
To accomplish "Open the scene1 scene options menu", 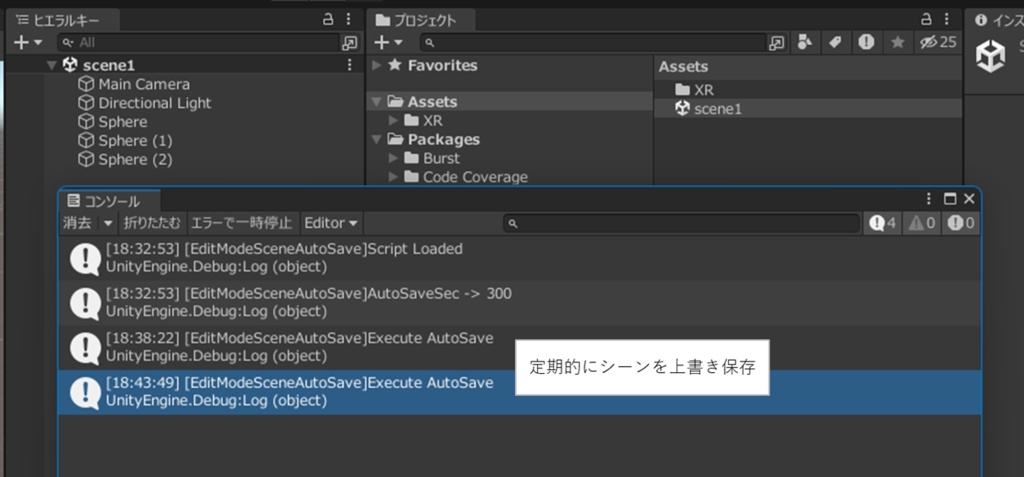I will click(350, 65).
